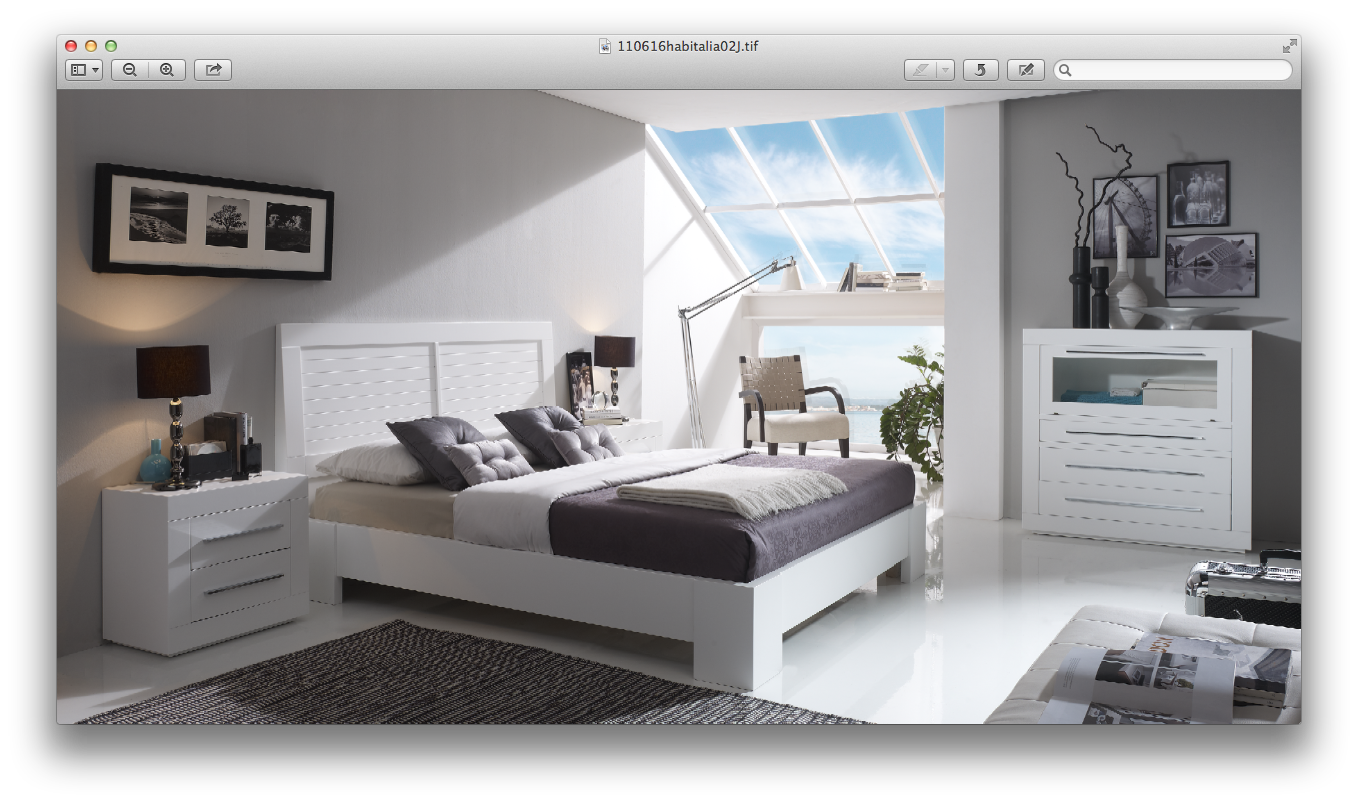Click the TIFF document proxy icon
1358x803 pixels.
pyautogui.click(x=606, y=45)
